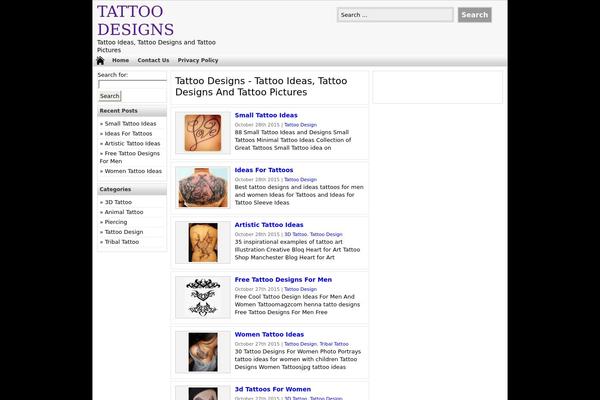600x400 pixels.
Task: Click the '30 Tattoo Designs For Women' excerpt
Action: point(298,359)
